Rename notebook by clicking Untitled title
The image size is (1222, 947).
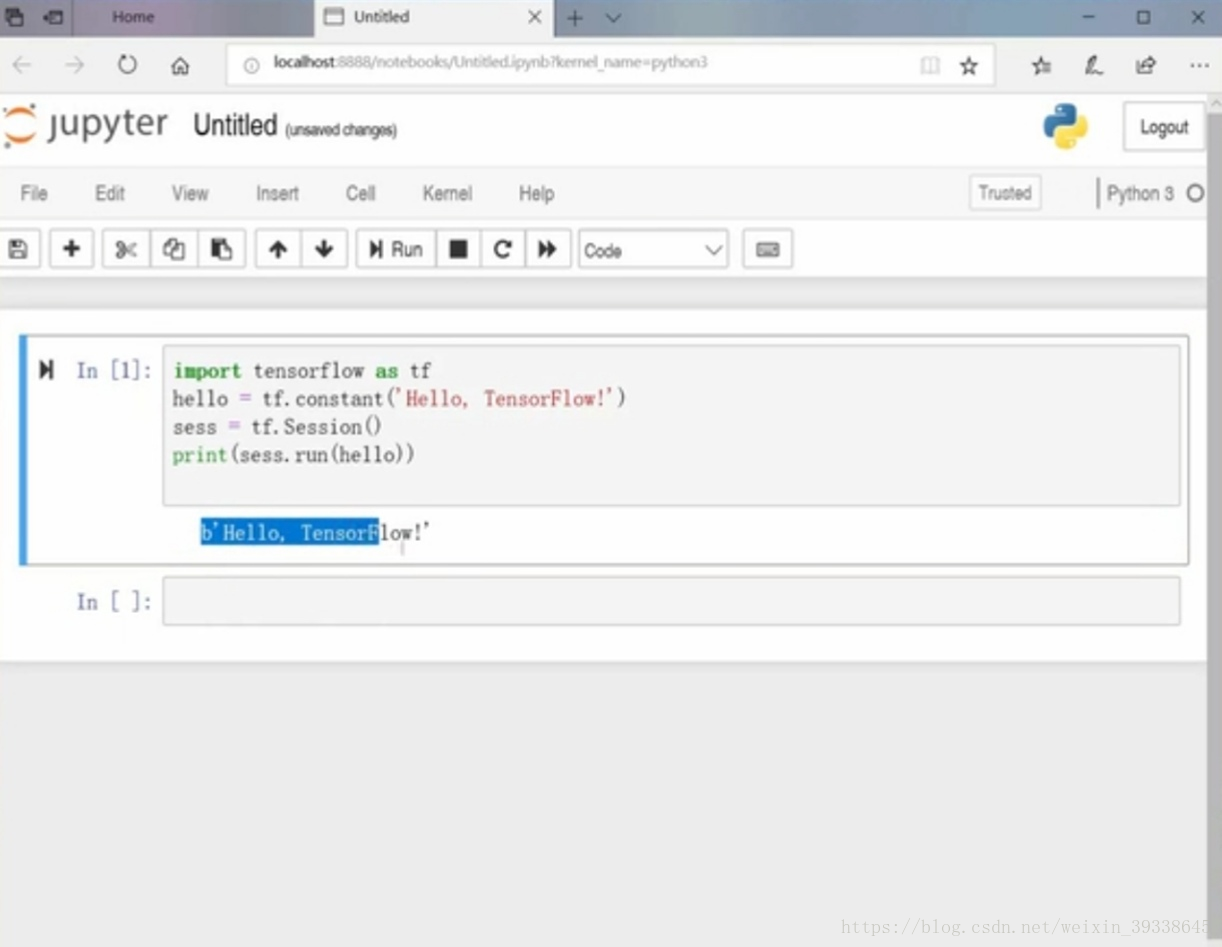click(x=235, y=126)
